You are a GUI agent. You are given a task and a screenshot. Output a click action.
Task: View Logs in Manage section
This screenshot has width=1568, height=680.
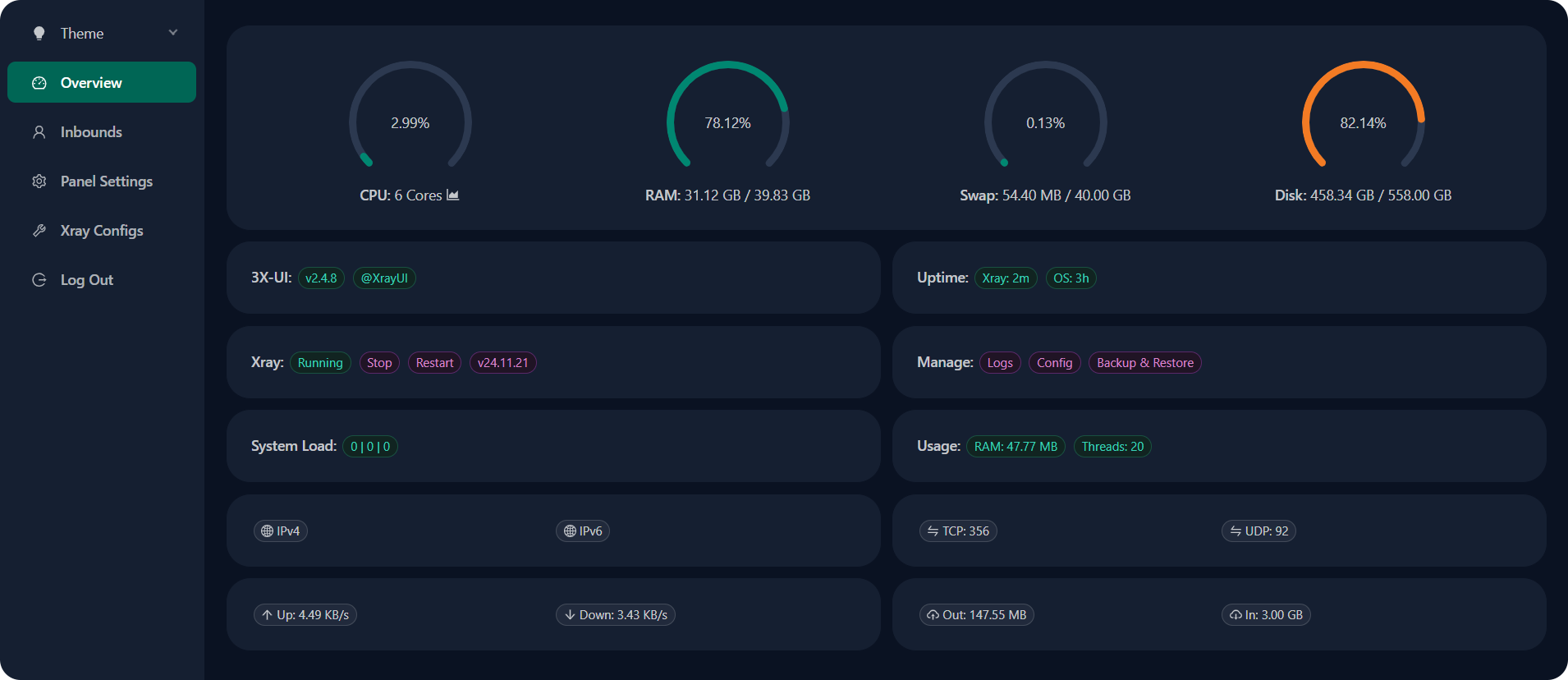1000,363
